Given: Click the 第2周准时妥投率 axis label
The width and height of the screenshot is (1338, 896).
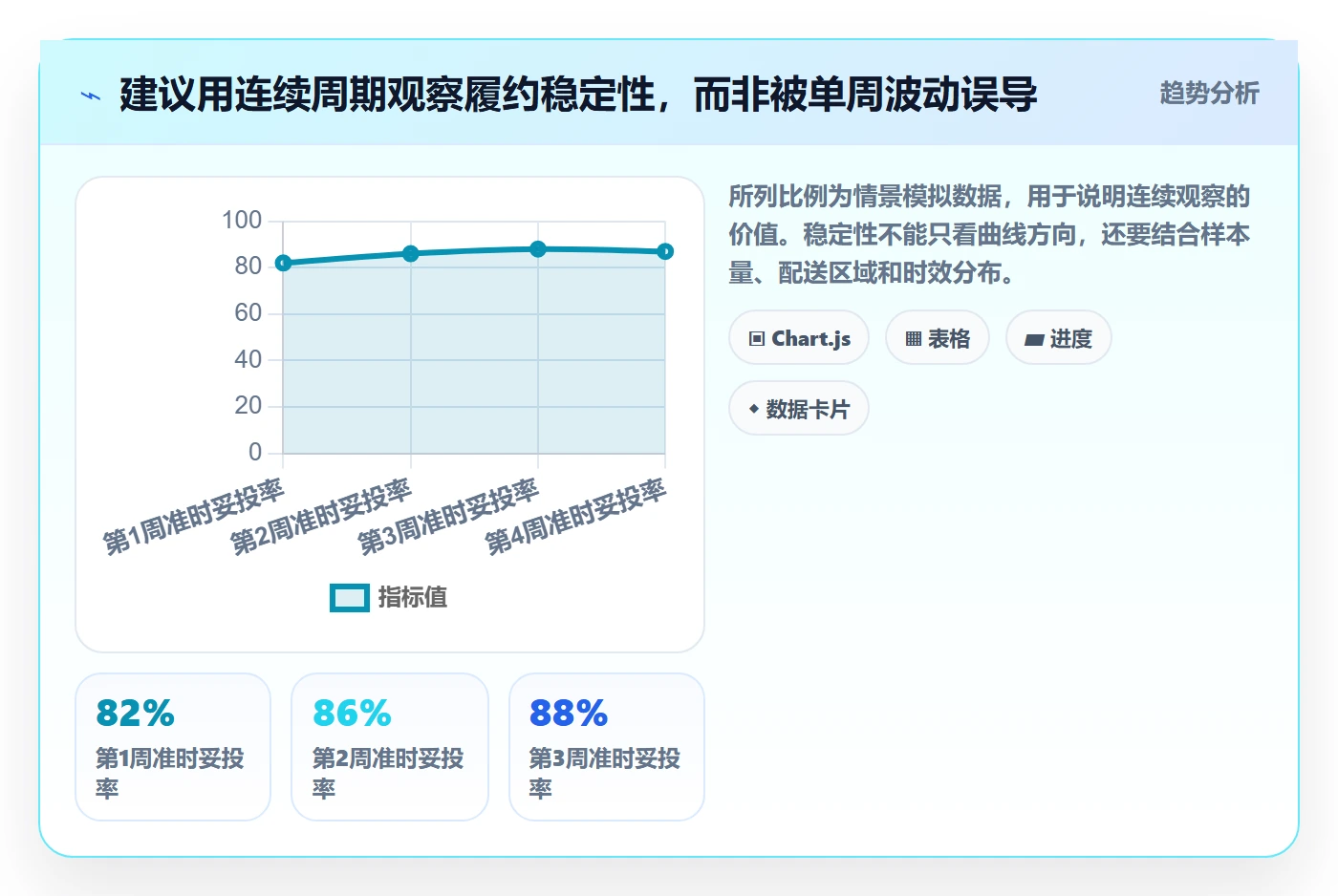Looking at the screenshot, I should pos(321,516).
